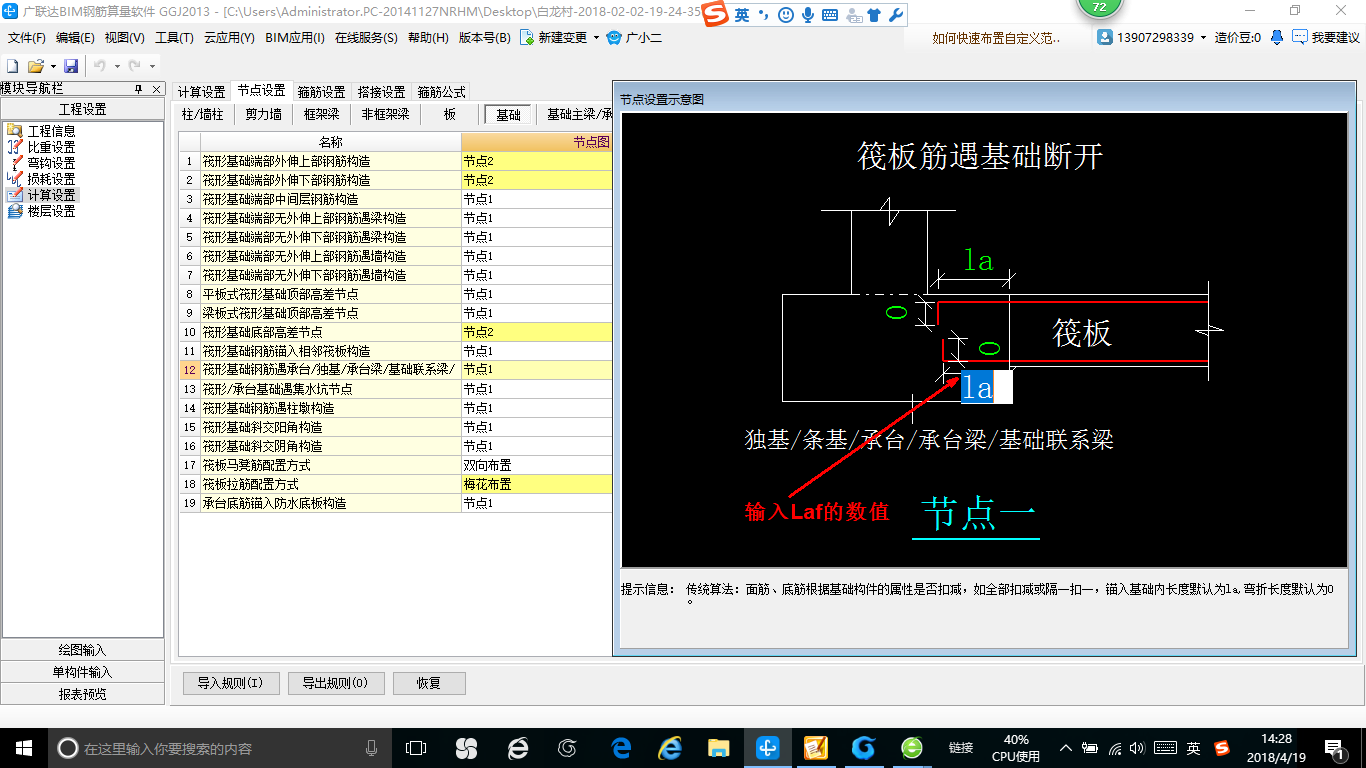The width and height of the screenshot is (1366, 768).
Task: Open the dropdown arrow beside the Open folder icon
Action: point(51,66)
